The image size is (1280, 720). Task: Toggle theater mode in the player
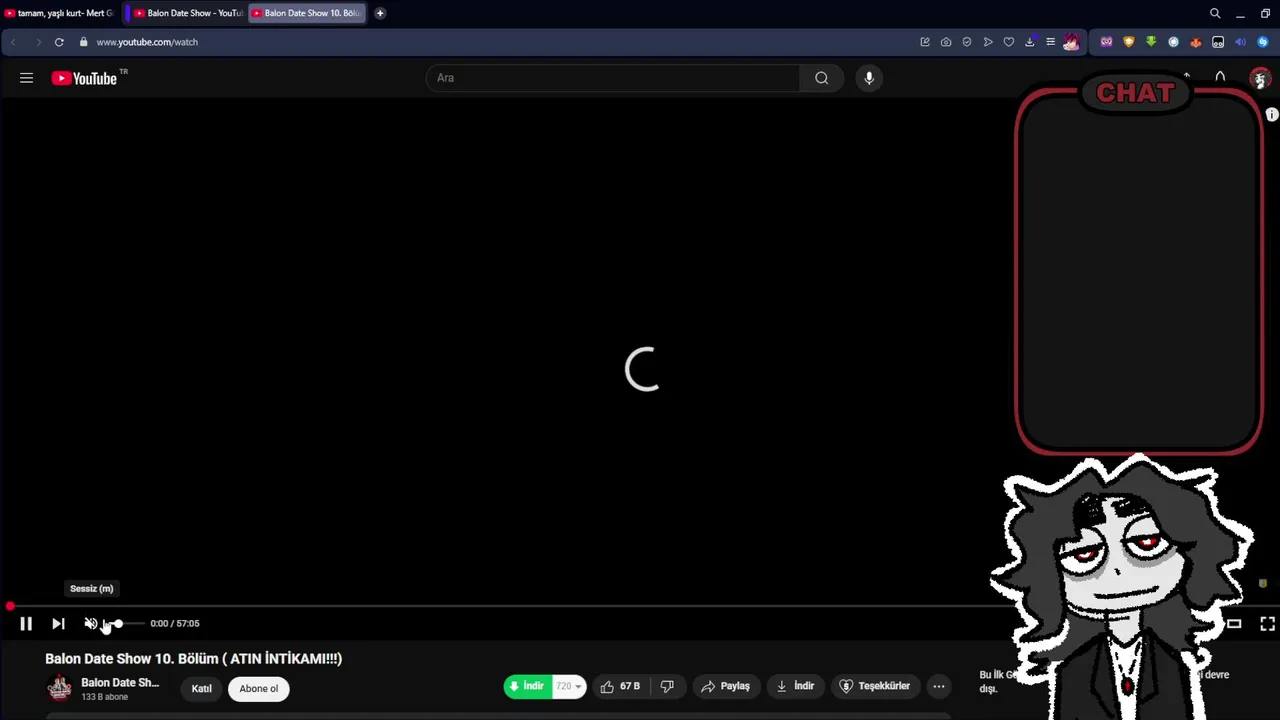(x=1234, y=623)
